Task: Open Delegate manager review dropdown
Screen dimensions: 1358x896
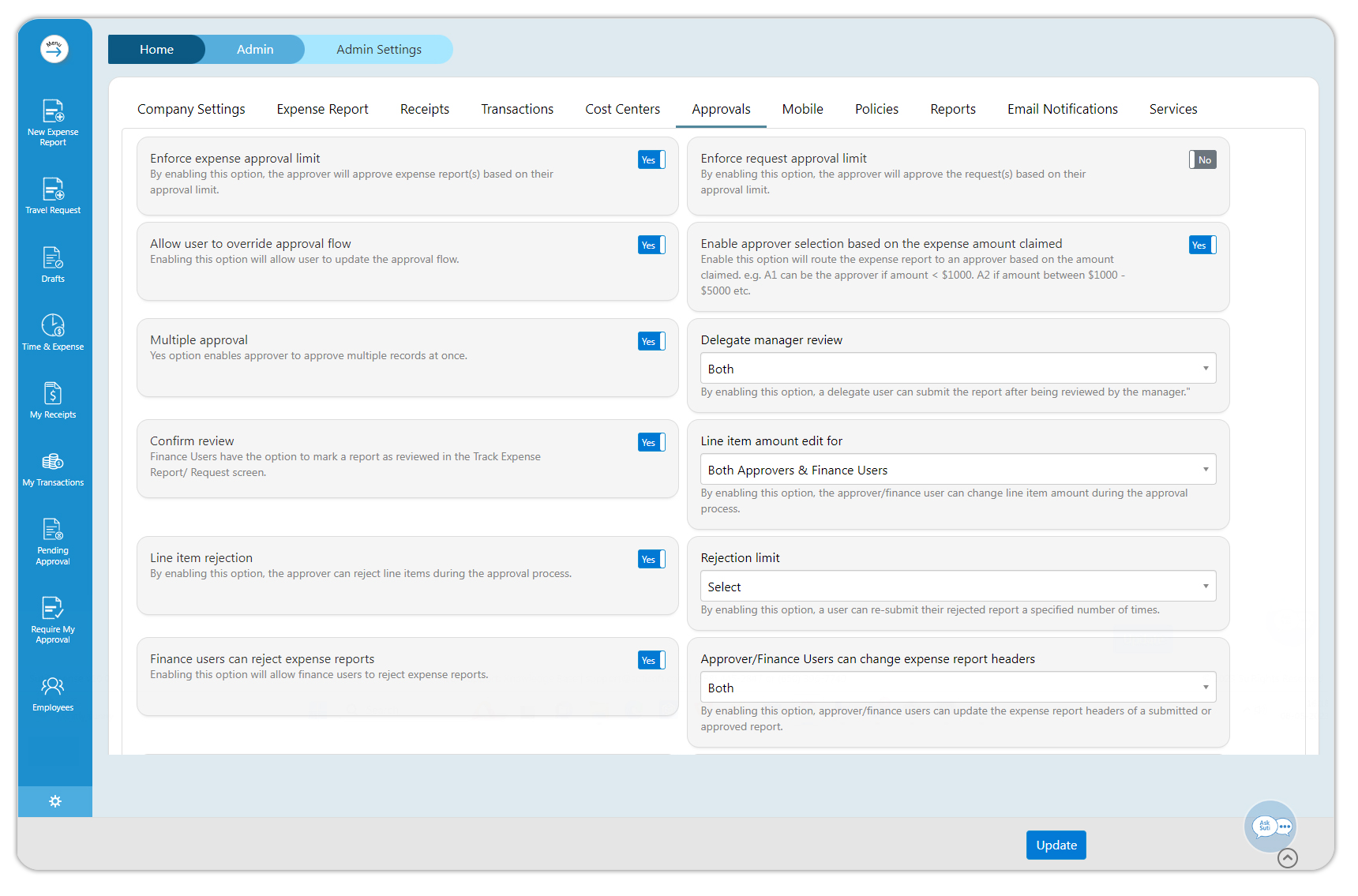Action: [957, 369]
